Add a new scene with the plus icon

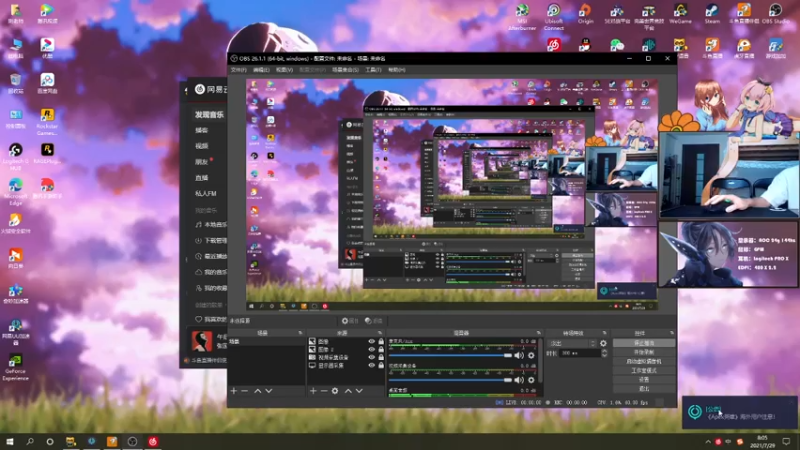coord(234,391)
